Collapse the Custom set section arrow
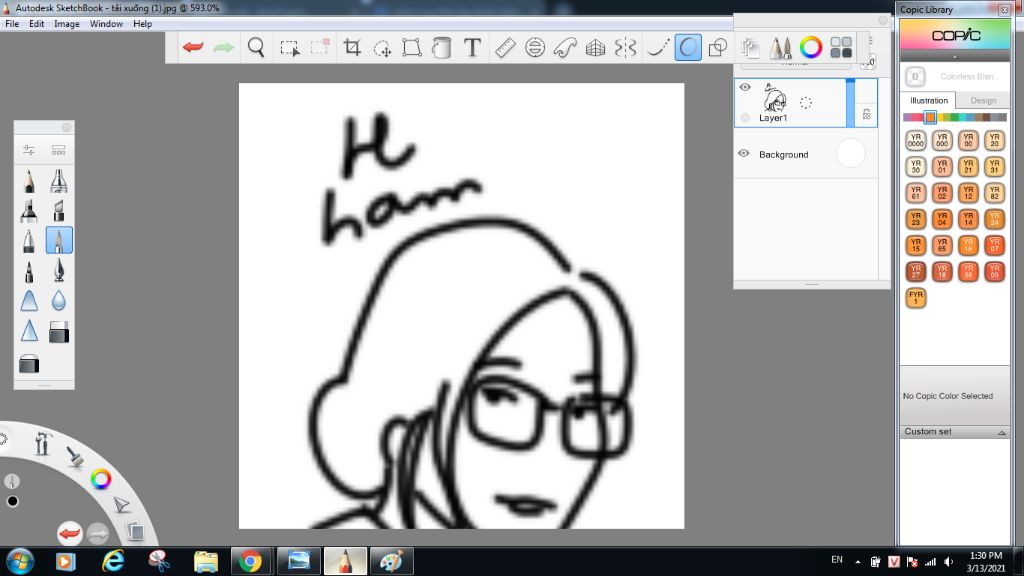Screen dimensions: 1024x576 point(1001,432)
